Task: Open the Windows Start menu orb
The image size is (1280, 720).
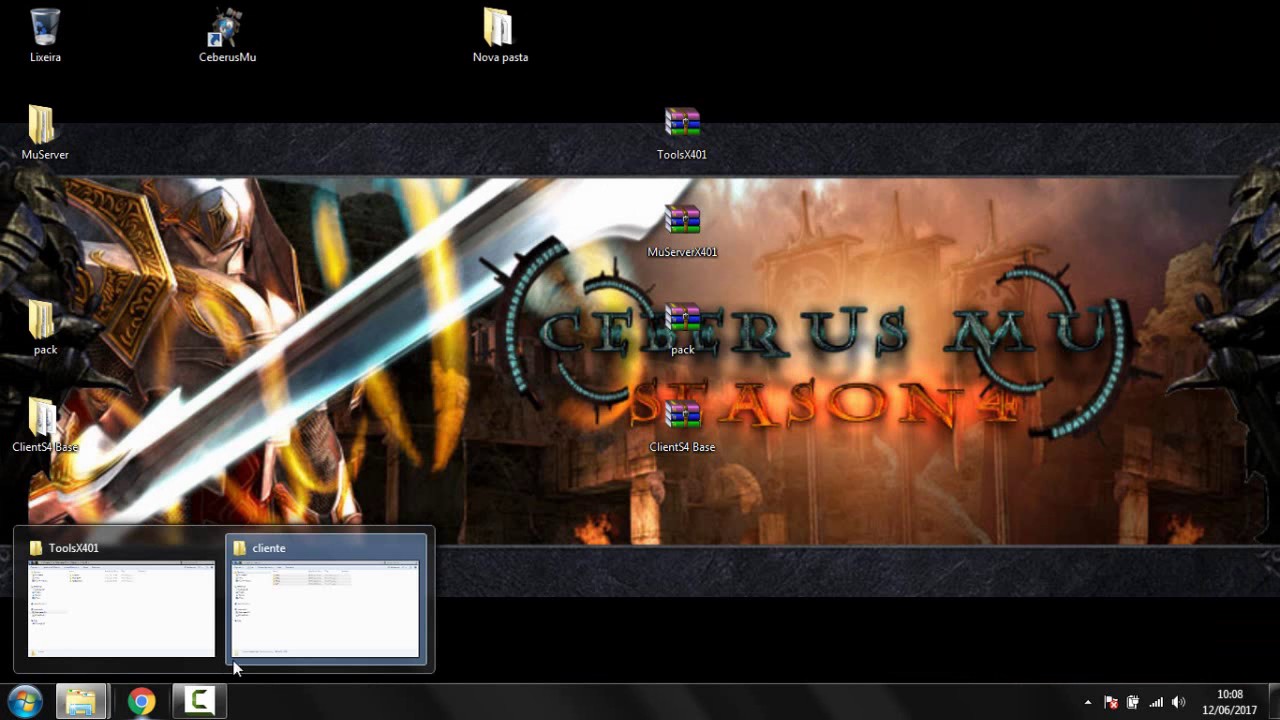Action: 24,701
